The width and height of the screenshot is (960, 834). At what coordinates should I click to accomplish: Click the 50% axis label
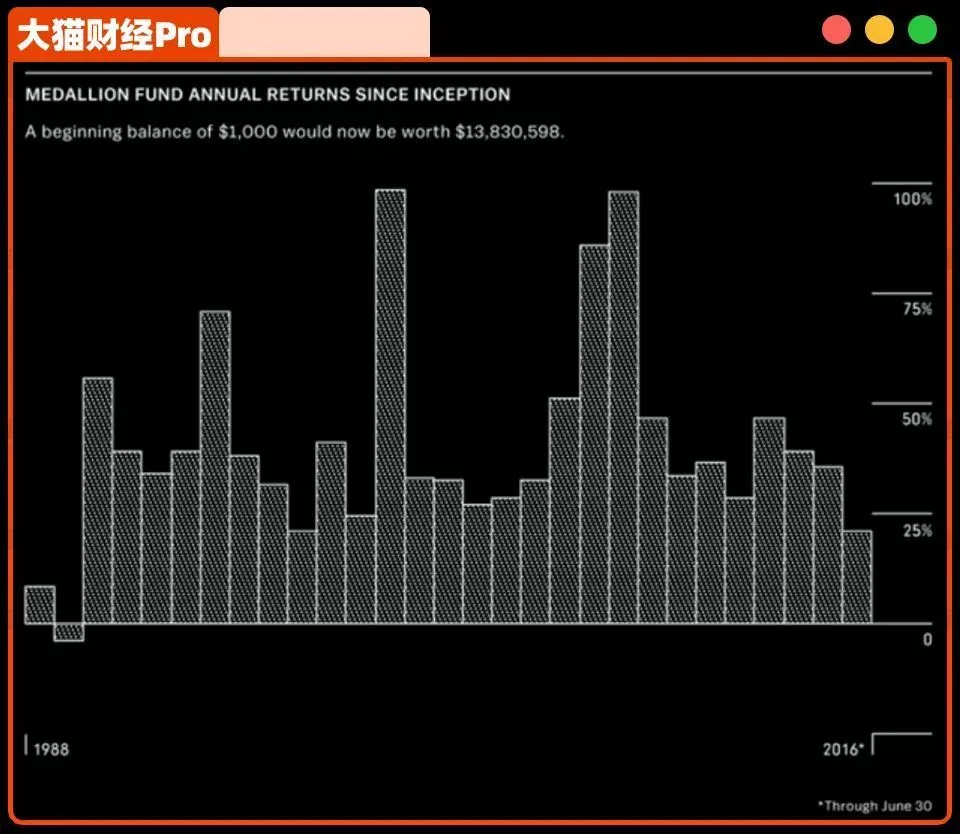click(917, 420)
